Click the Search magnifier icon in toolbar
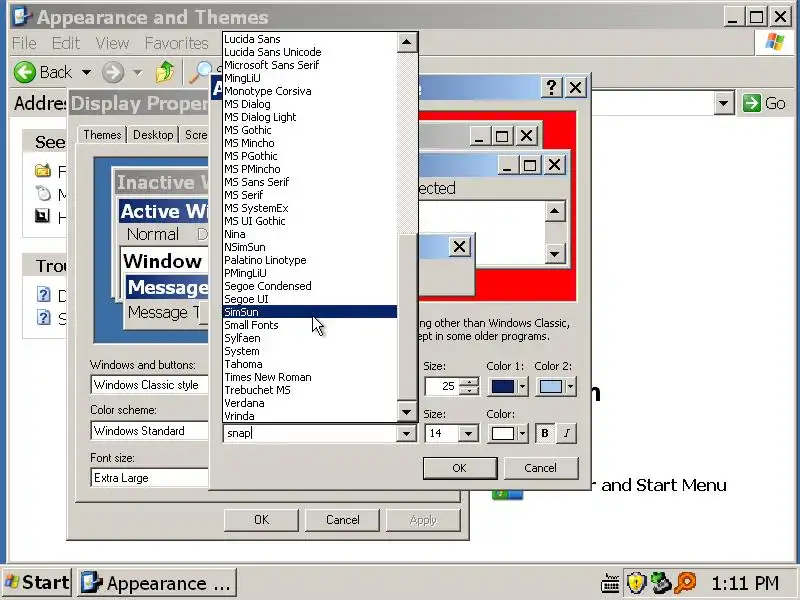Image resolution: width=800 pixels, height=600 pixels. click(200, 72)
